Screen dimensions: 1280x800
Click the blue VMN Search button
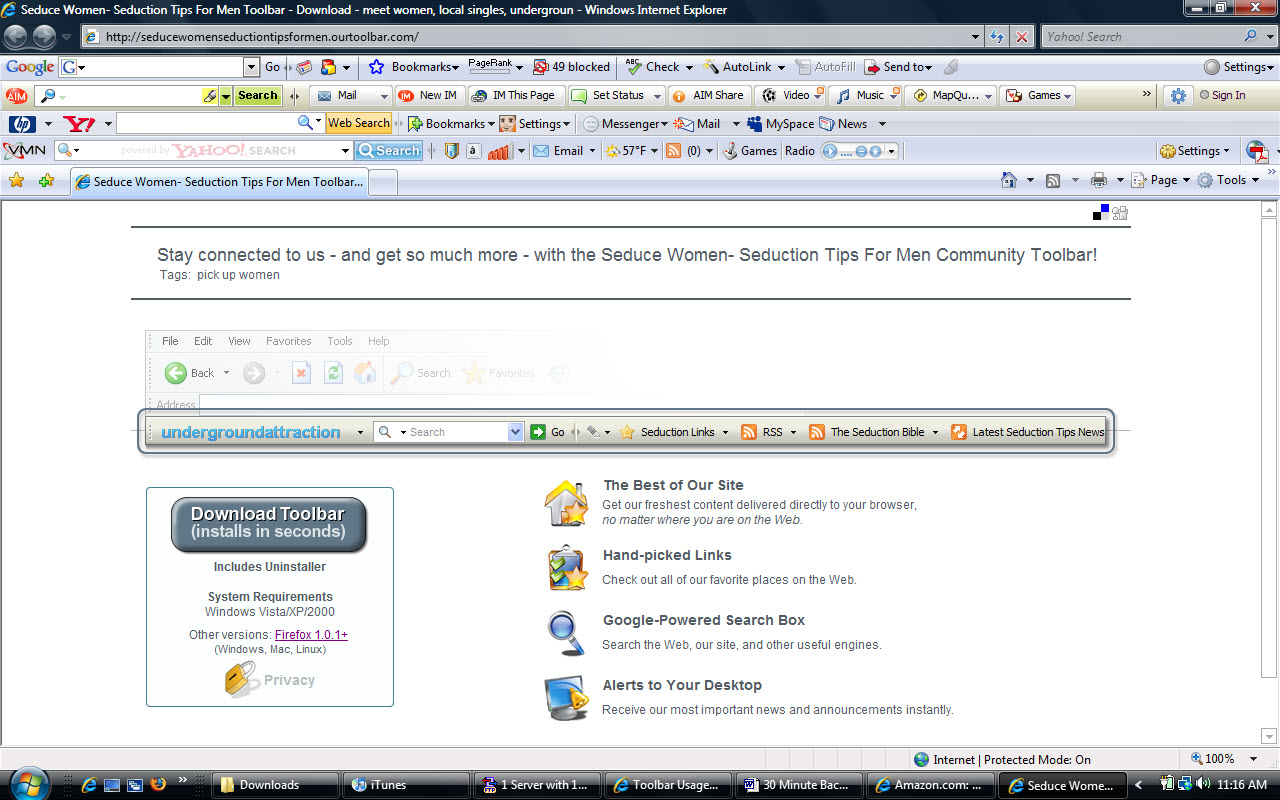389,151
